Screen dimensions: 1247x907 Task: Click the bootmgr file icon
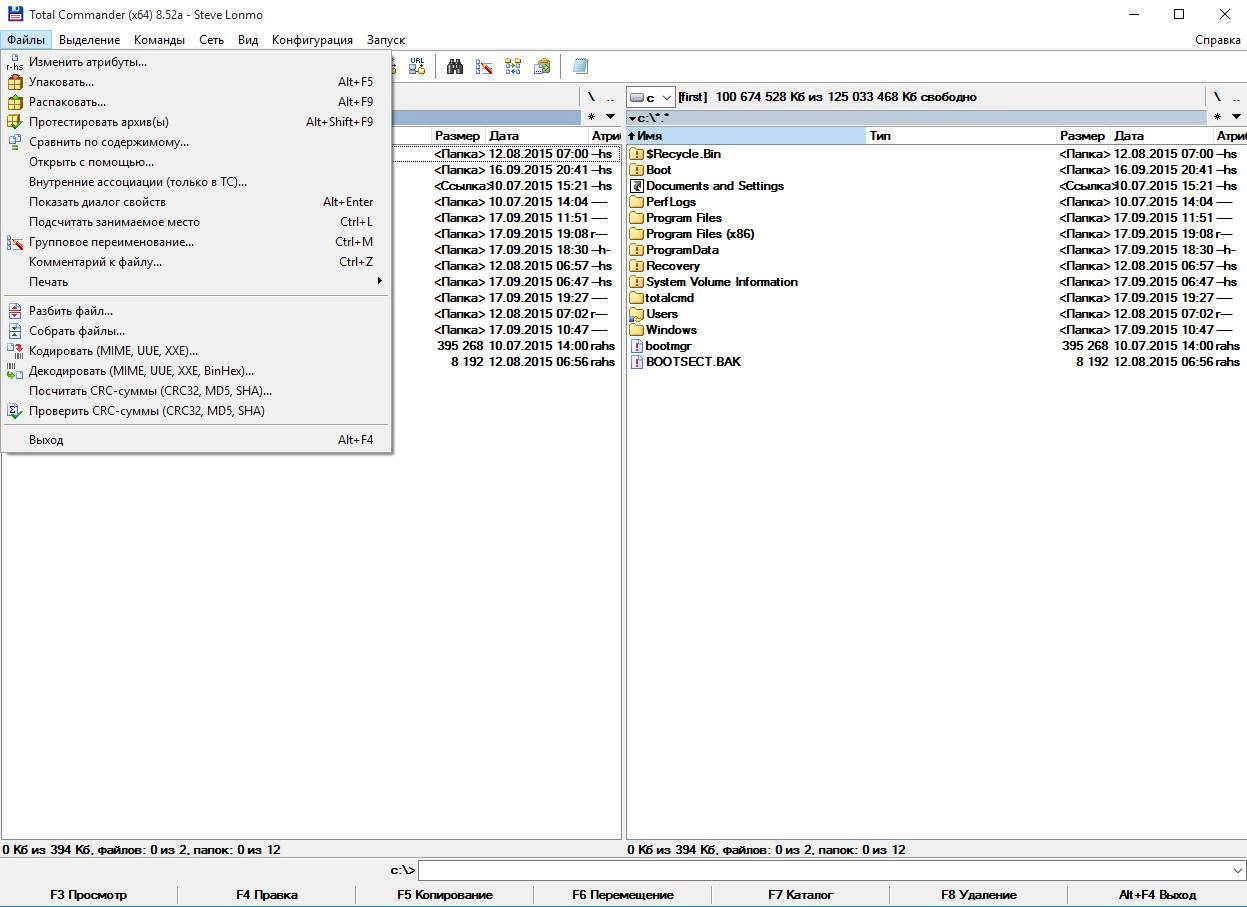click(637, 346)
